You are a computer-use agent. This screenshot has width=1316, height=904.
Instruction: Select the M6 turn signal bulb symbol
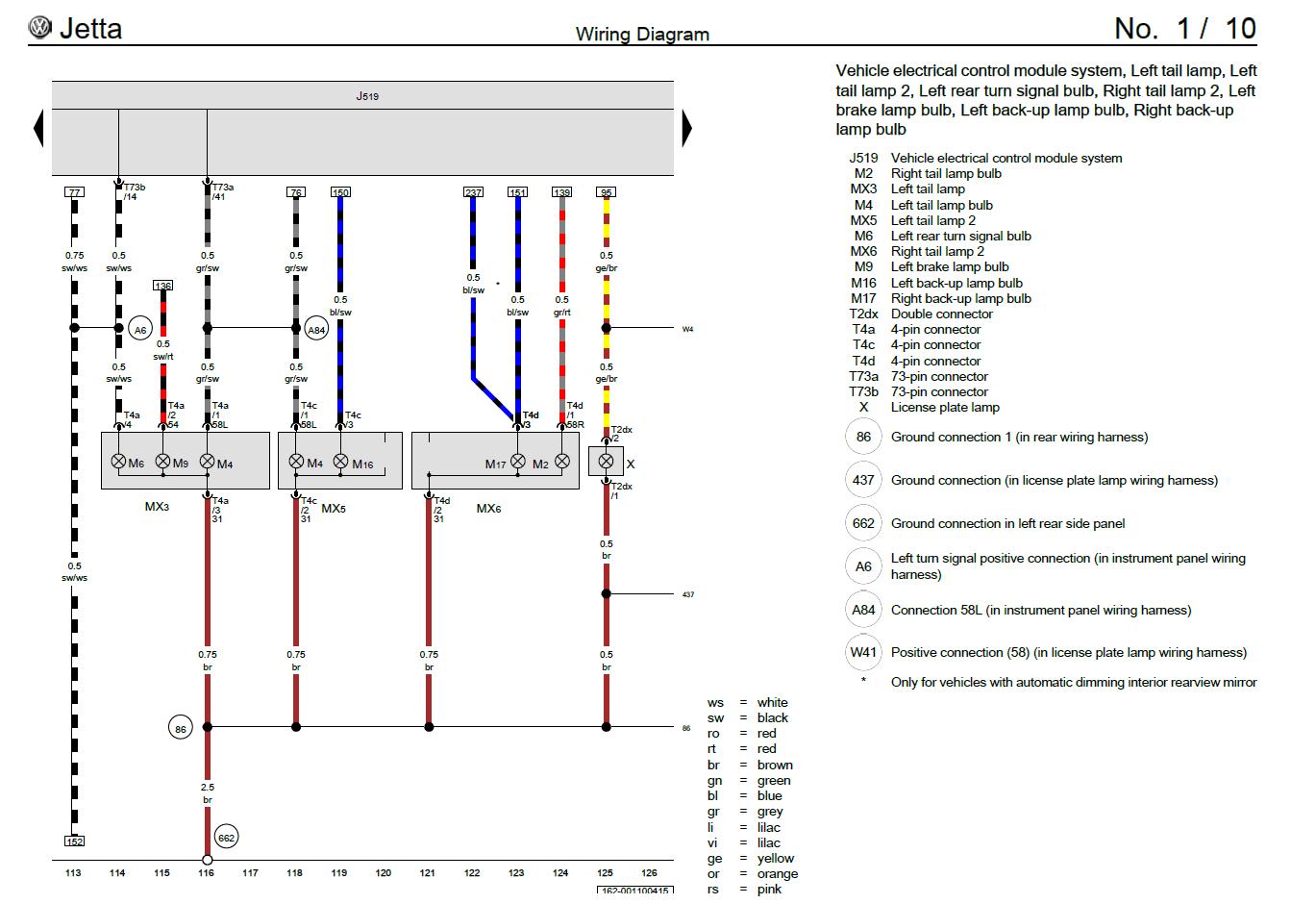pos(119,462)
